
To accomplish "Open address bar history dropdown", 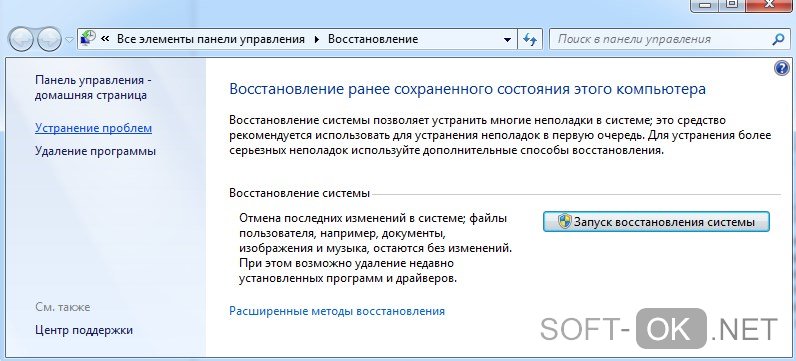I will coord(507,40).
